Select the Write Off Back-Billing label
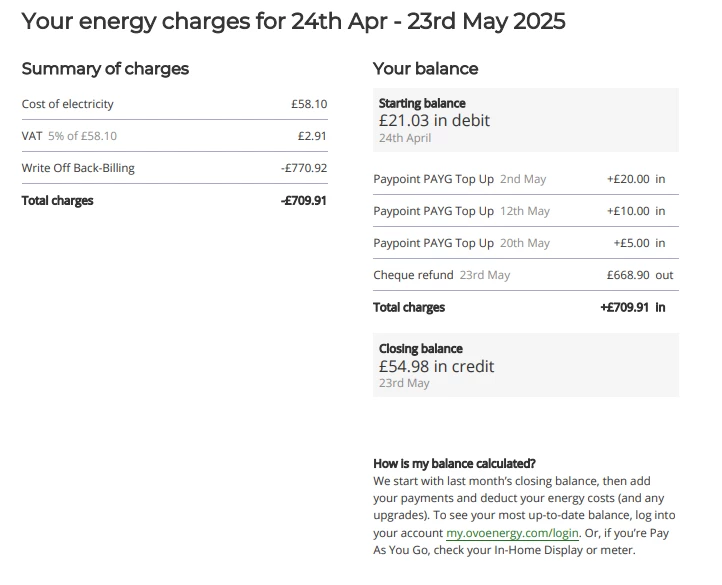722x585 pixels. click(78, 168)
